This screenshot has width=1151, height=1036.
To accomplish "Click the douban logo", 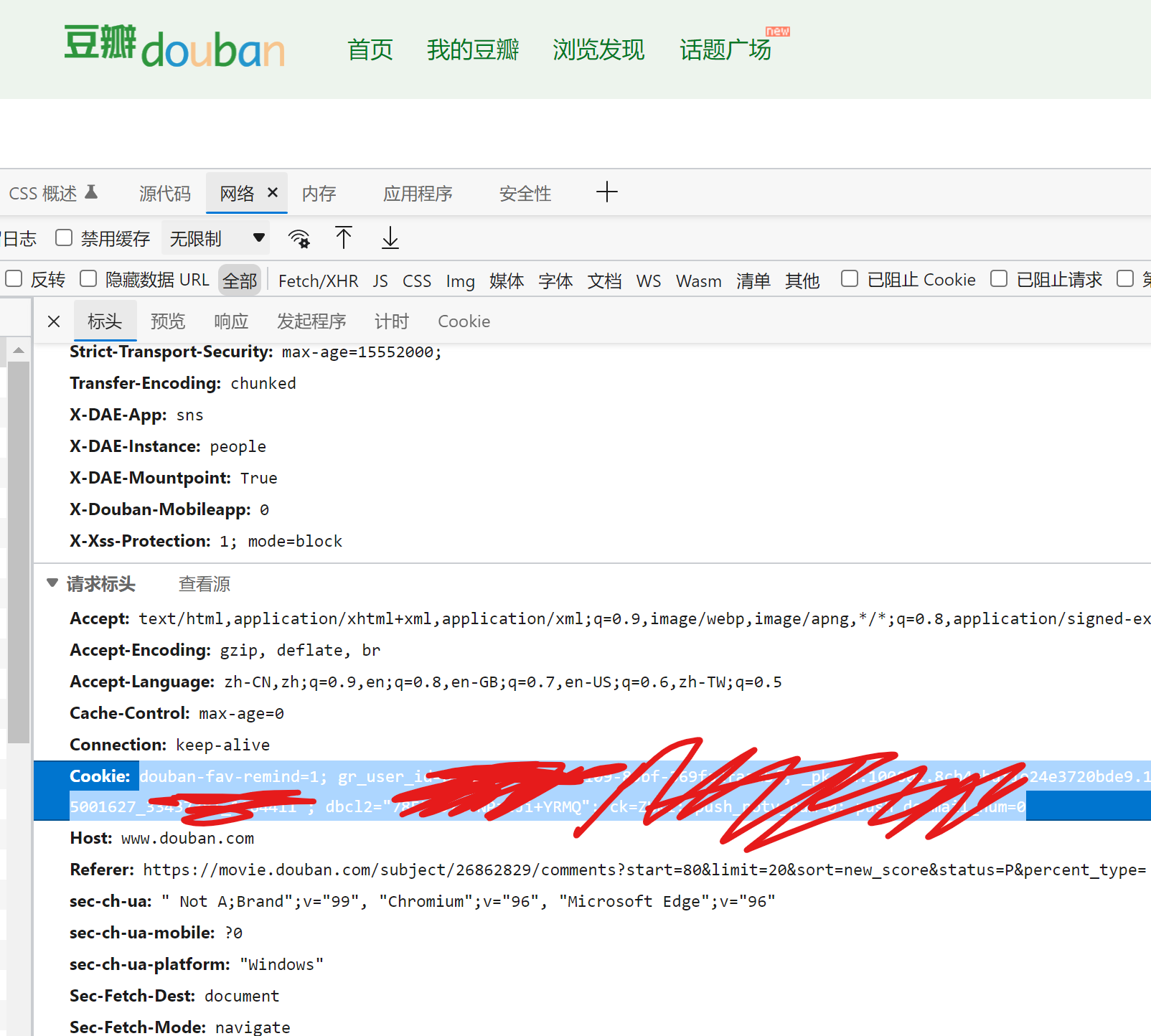I will coord(174,47).
